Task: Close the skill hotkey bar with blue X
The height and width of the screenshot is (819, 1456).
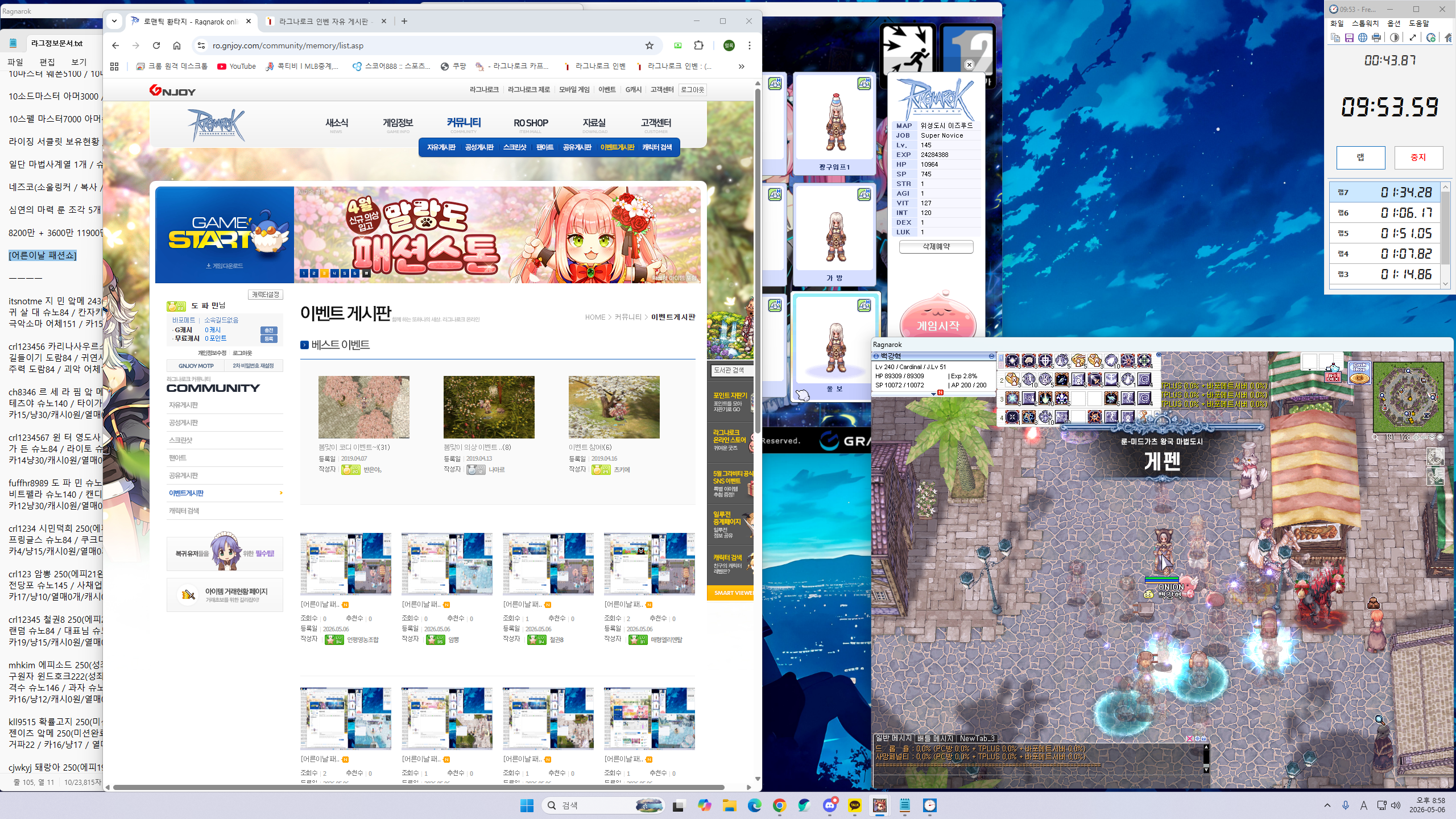Action: pos(1159,355)
